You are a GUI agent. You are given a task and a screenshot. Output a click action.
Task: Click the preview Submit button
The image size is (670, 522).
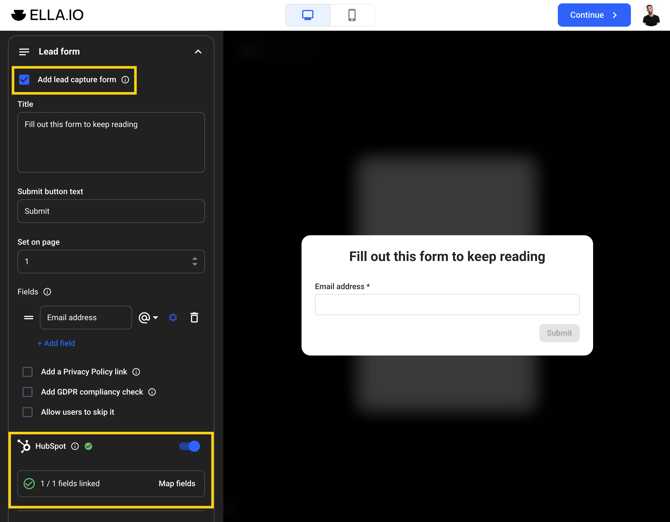(x=559, y=333)
